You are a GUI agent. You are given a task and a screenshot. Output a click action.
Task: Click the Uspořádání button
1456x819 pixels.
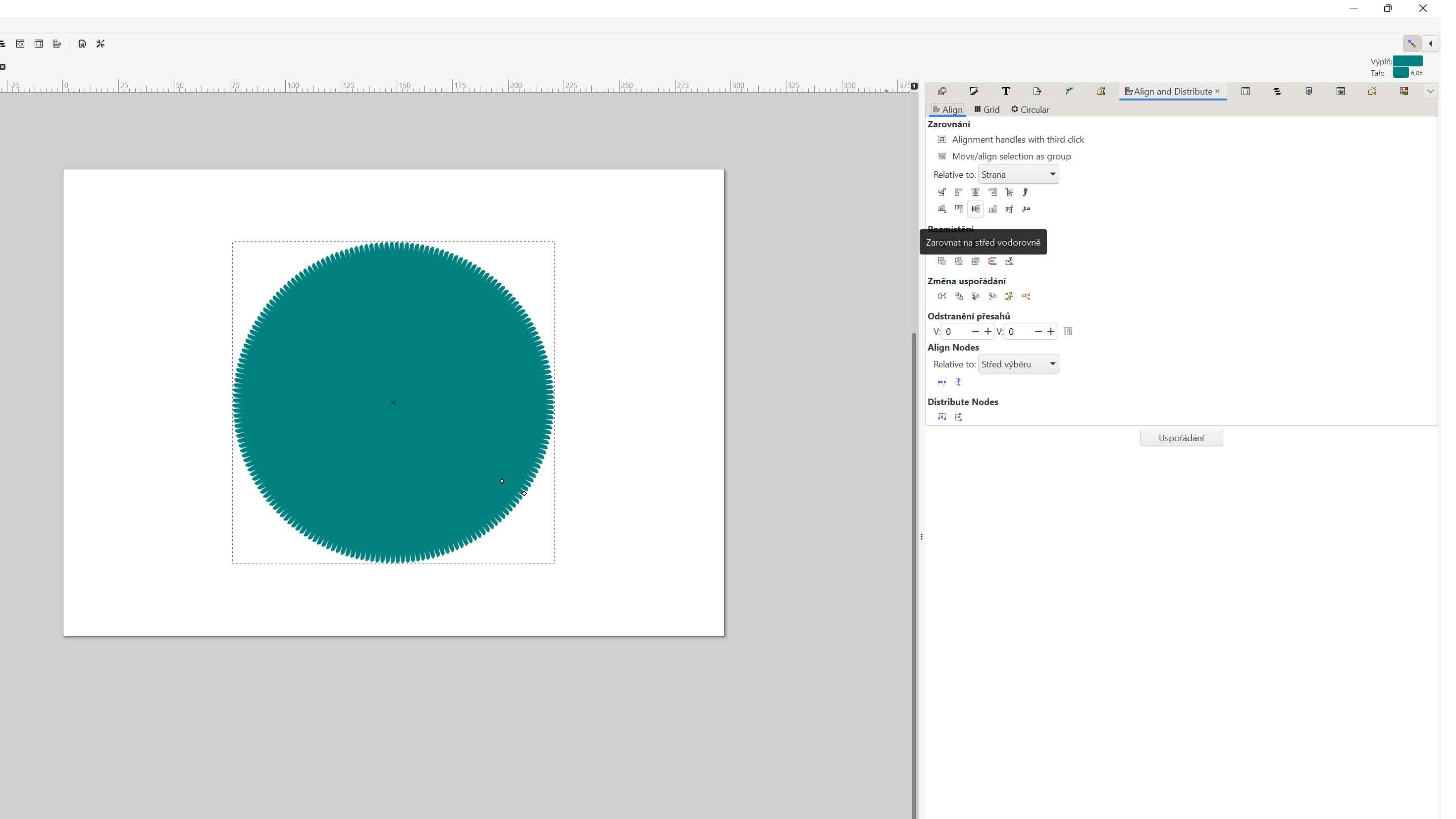point(1181,438)
